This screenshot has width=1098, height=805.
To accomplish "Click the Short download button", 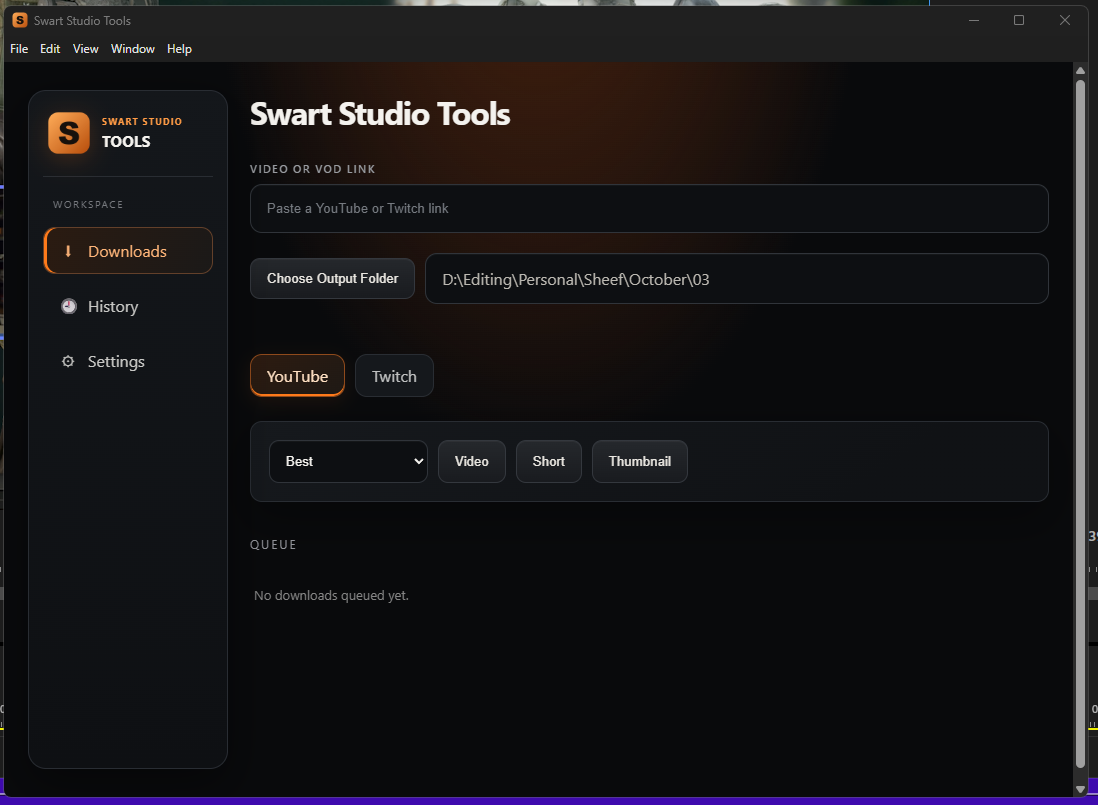I will tap(548, 461).
